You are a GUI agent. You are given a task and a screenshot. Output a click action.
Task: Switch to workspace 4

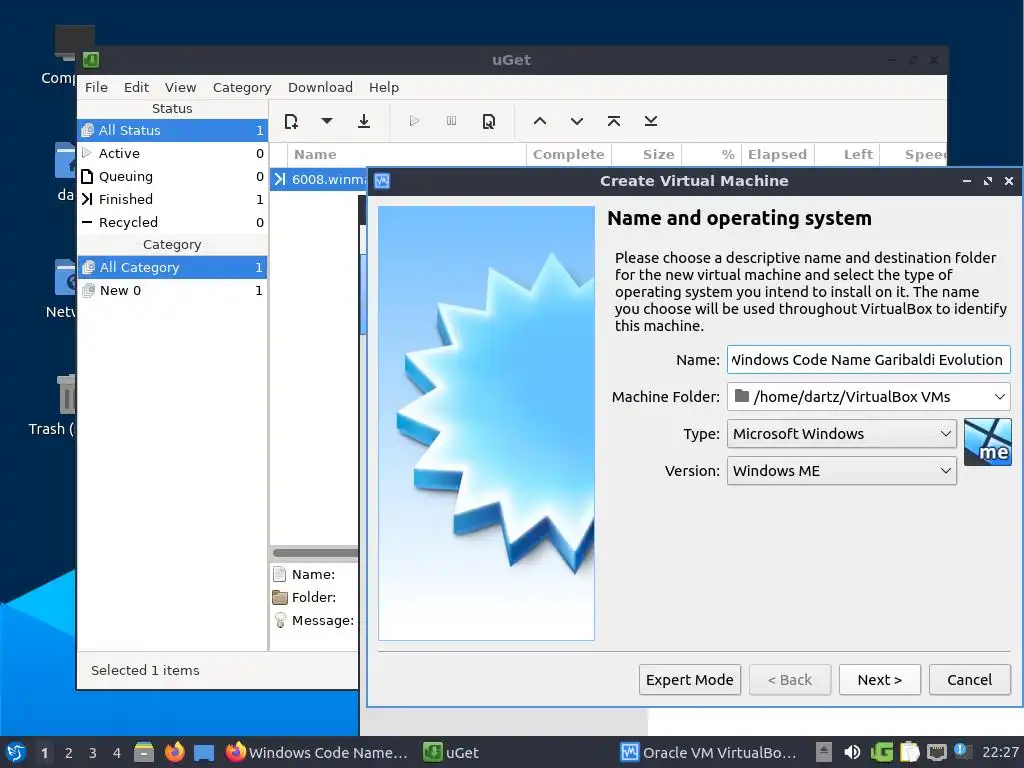coord(117,753)
